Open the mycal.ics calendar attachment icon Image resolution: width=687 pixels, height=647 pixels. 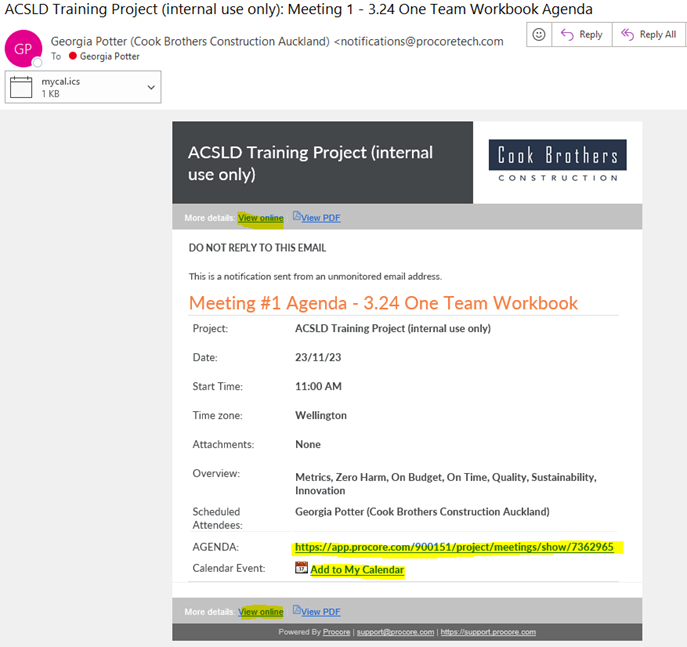(21, 87)
